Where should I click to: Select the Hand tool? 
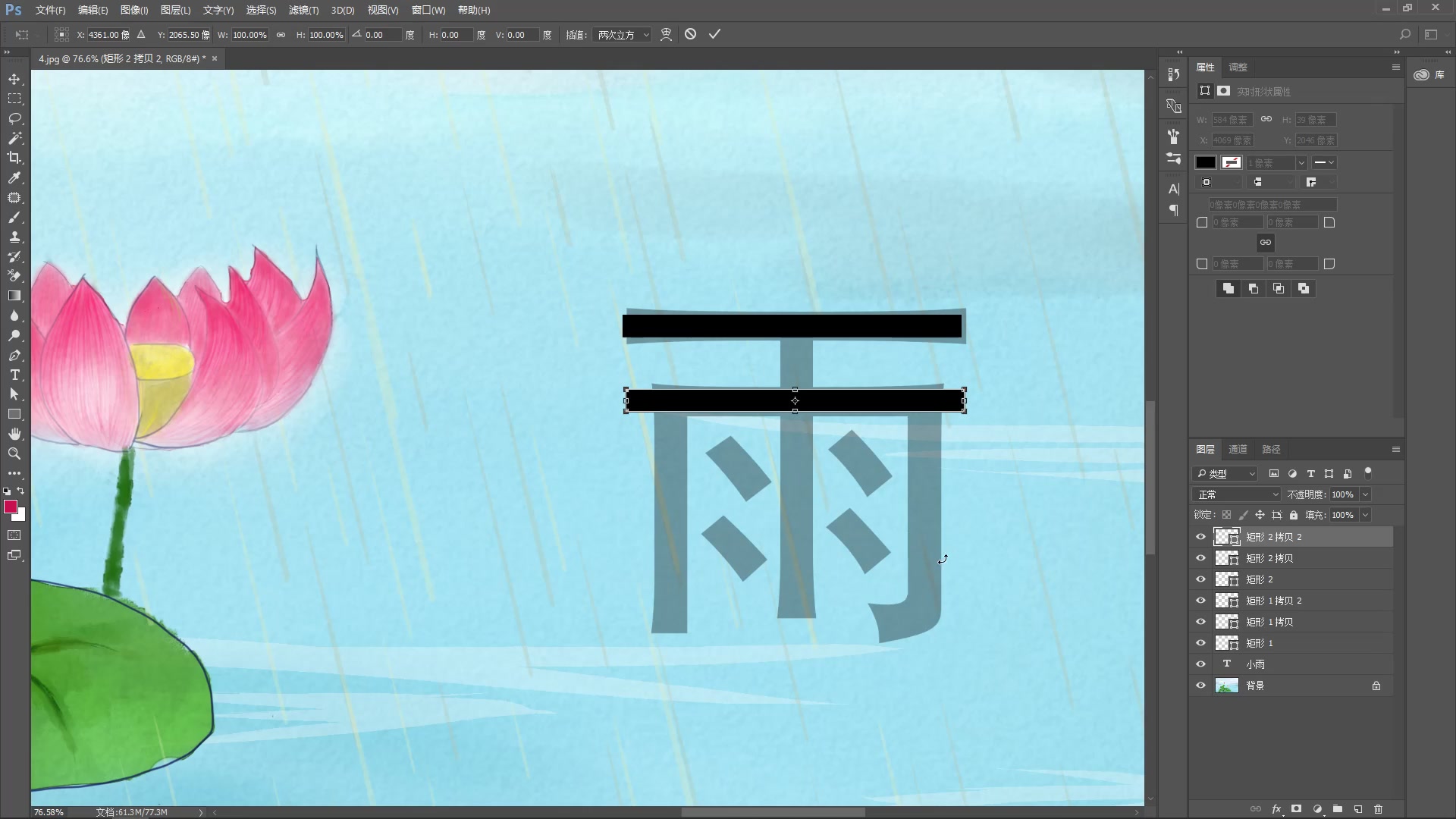(x=14, y=434)
